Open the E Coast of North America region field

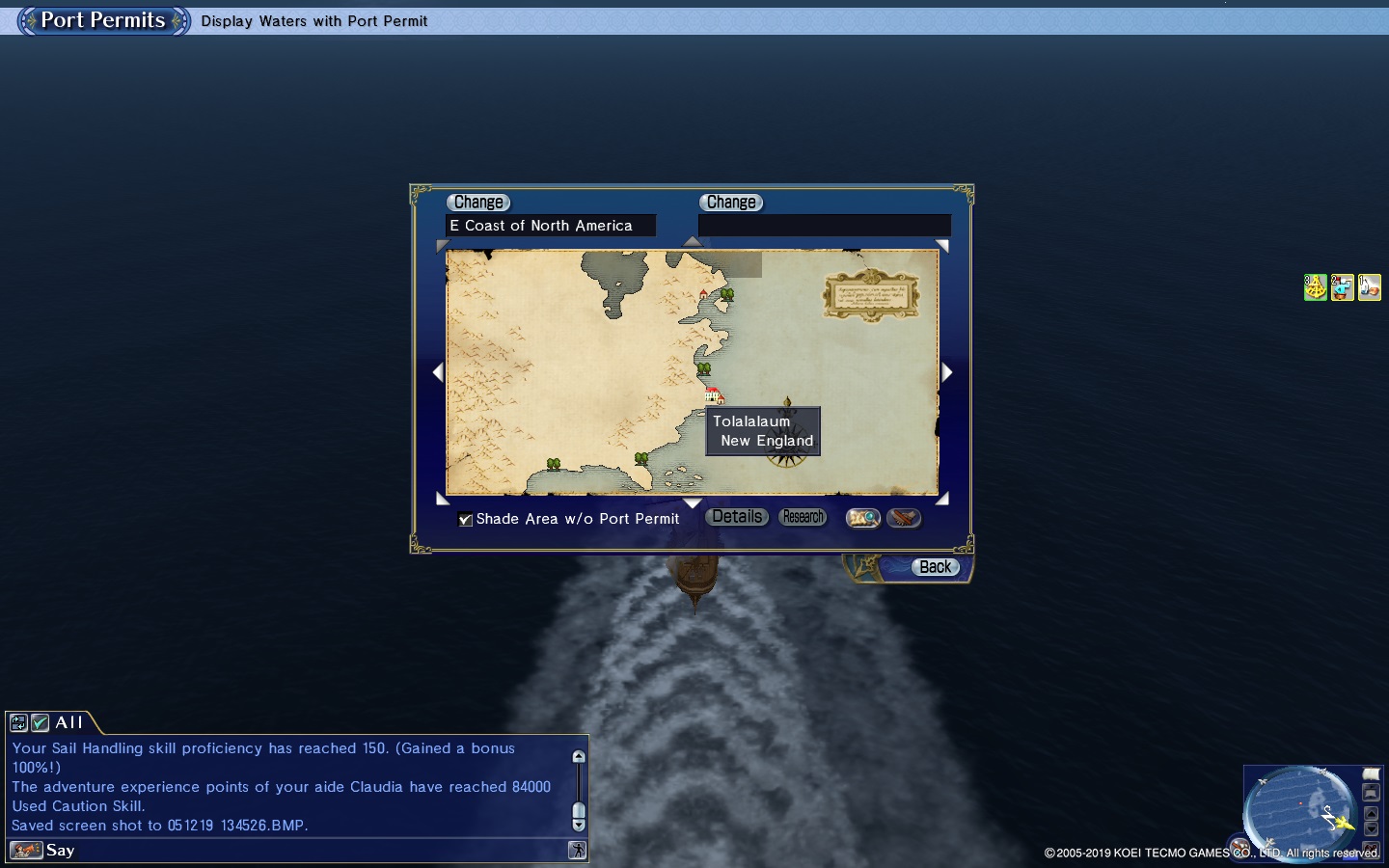pos(551,226)
